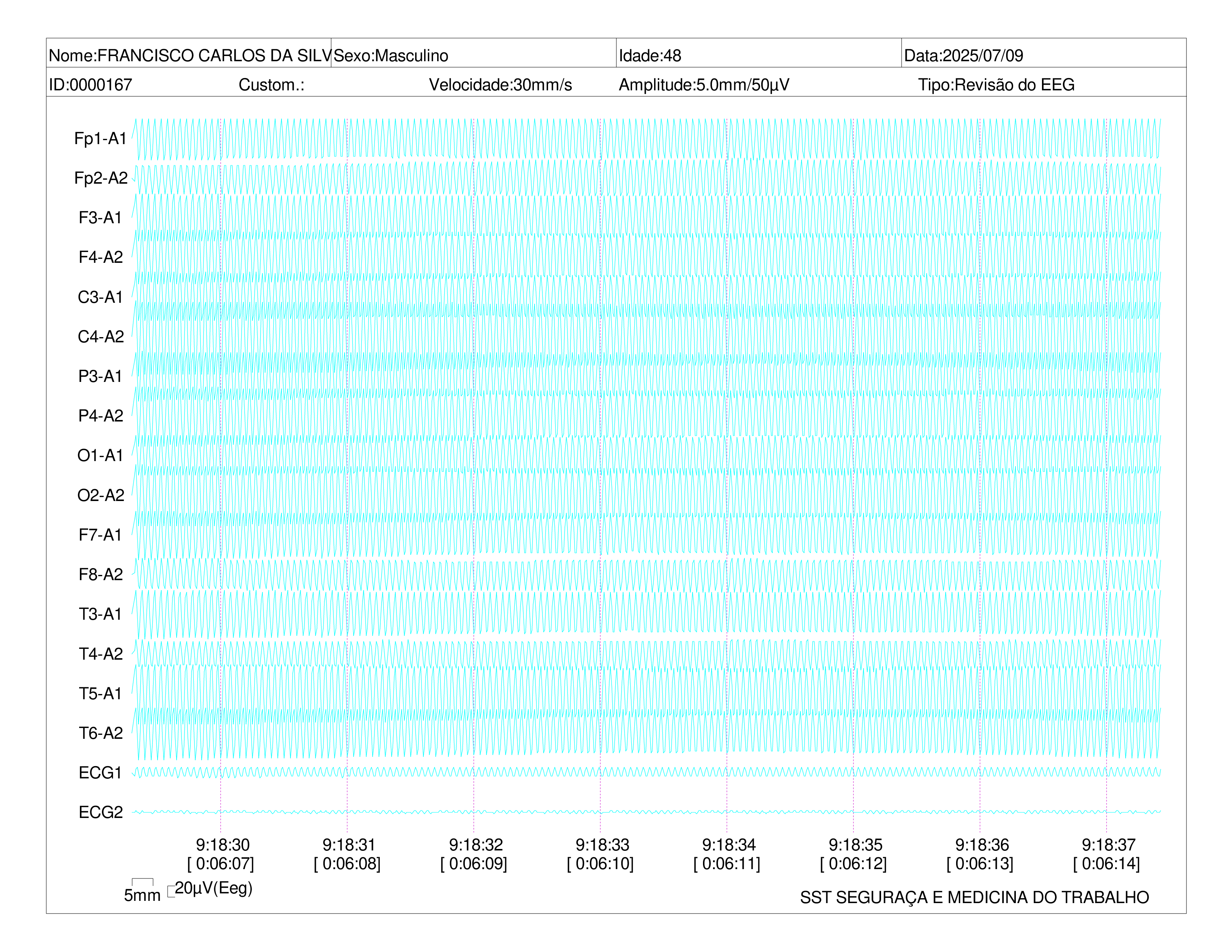Image resolution: width=1232 pixels, height=952 pixels.
Task: Click the elapsed time [ 0:06:14]
Action: click(x=1107, y=864)
